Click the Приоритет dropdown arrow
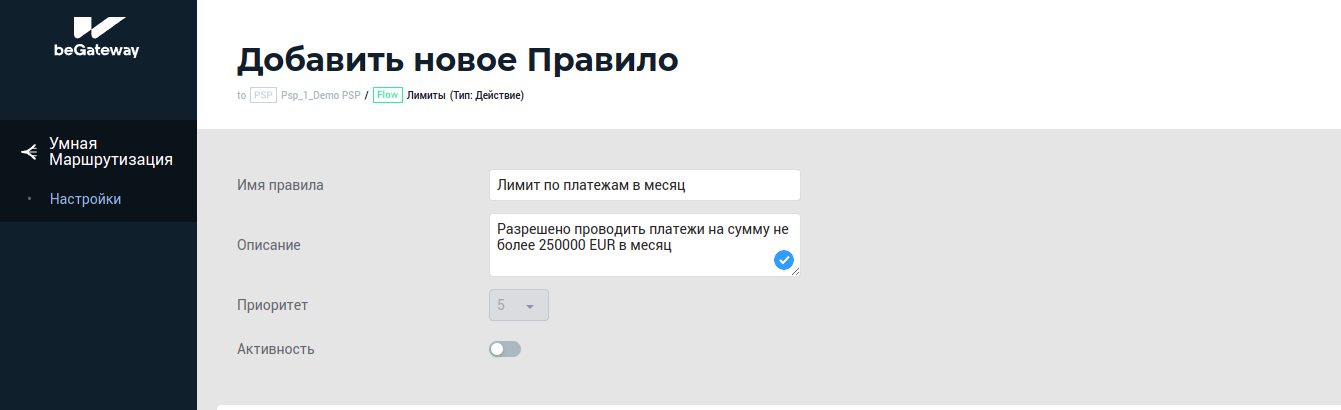The width and height of the screenshot is (1341, 410). (530, 306)
